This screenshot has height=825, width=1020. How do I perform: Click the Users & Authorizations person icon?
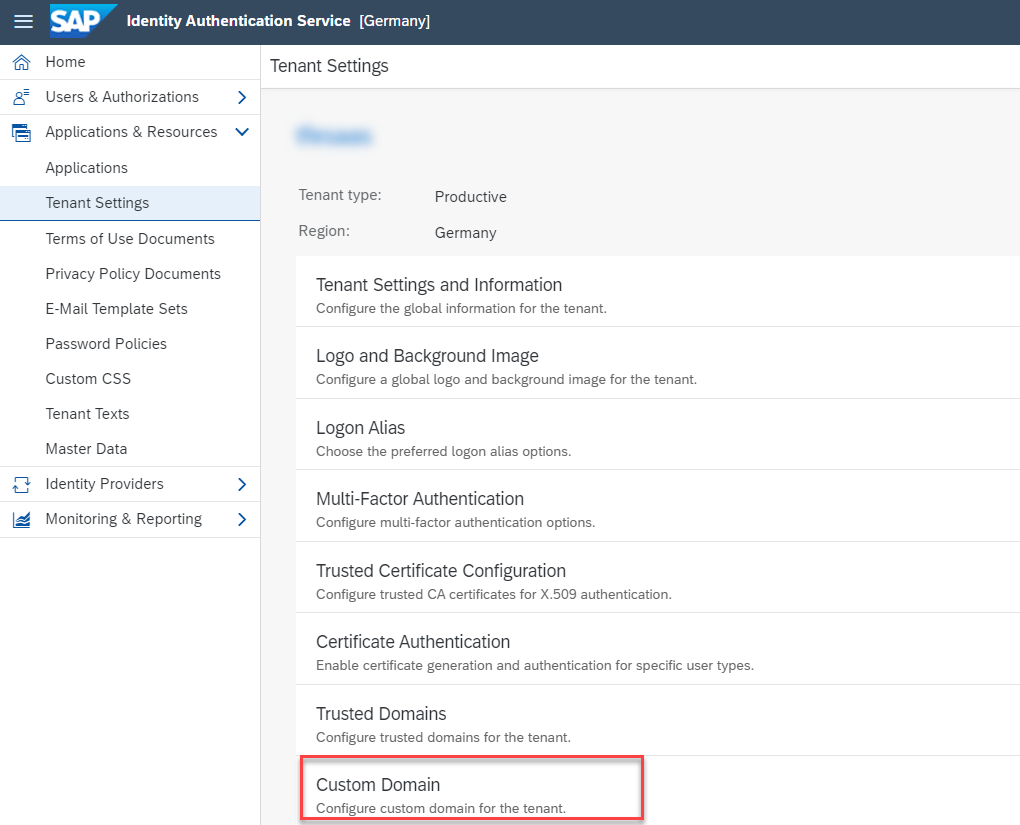tap(21, 97)
